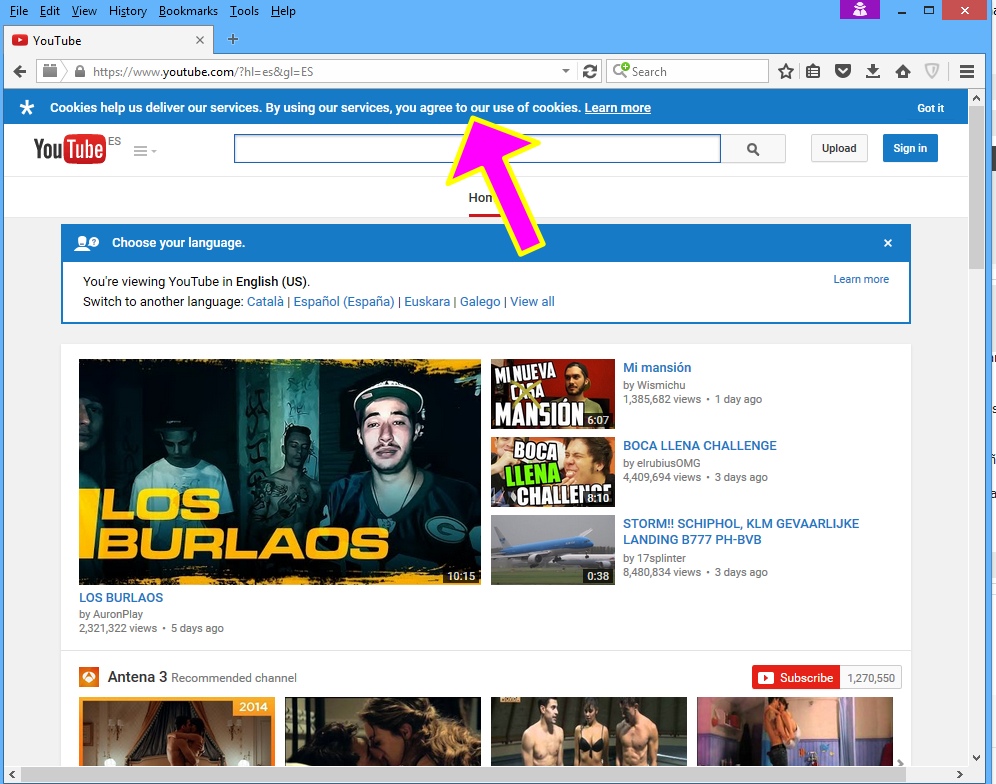Go to the Firefox home page icon

point(903,72)
